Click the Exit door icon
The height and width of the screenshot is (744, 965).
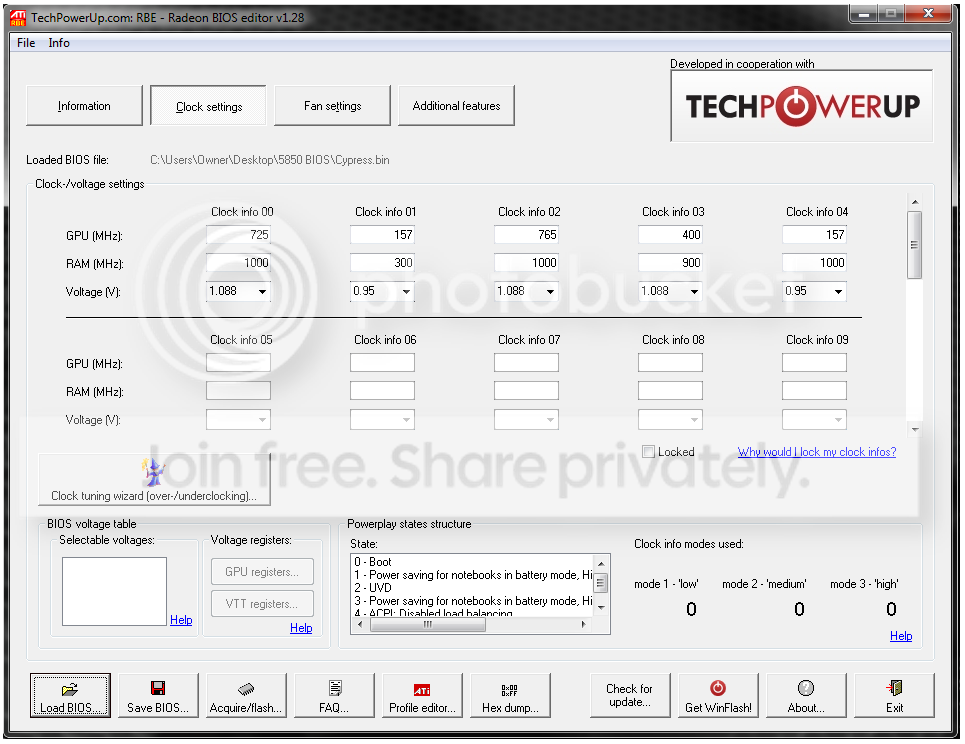click(894, 689)
